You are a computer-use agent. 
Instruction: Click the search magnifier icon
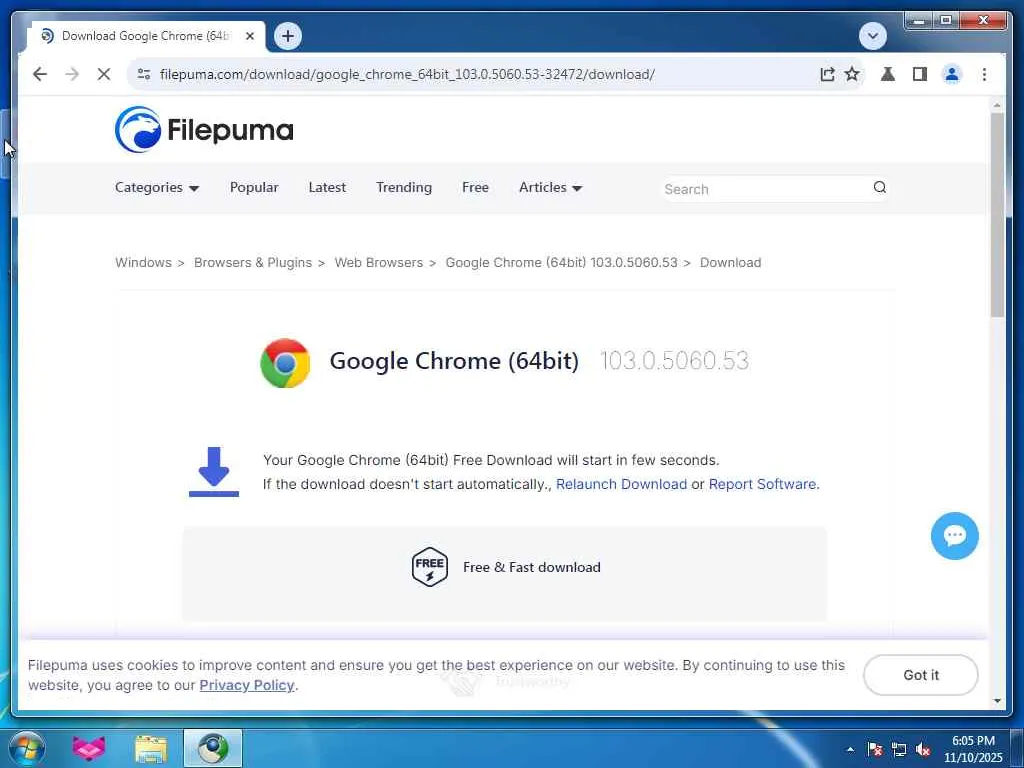click(880, 187)
